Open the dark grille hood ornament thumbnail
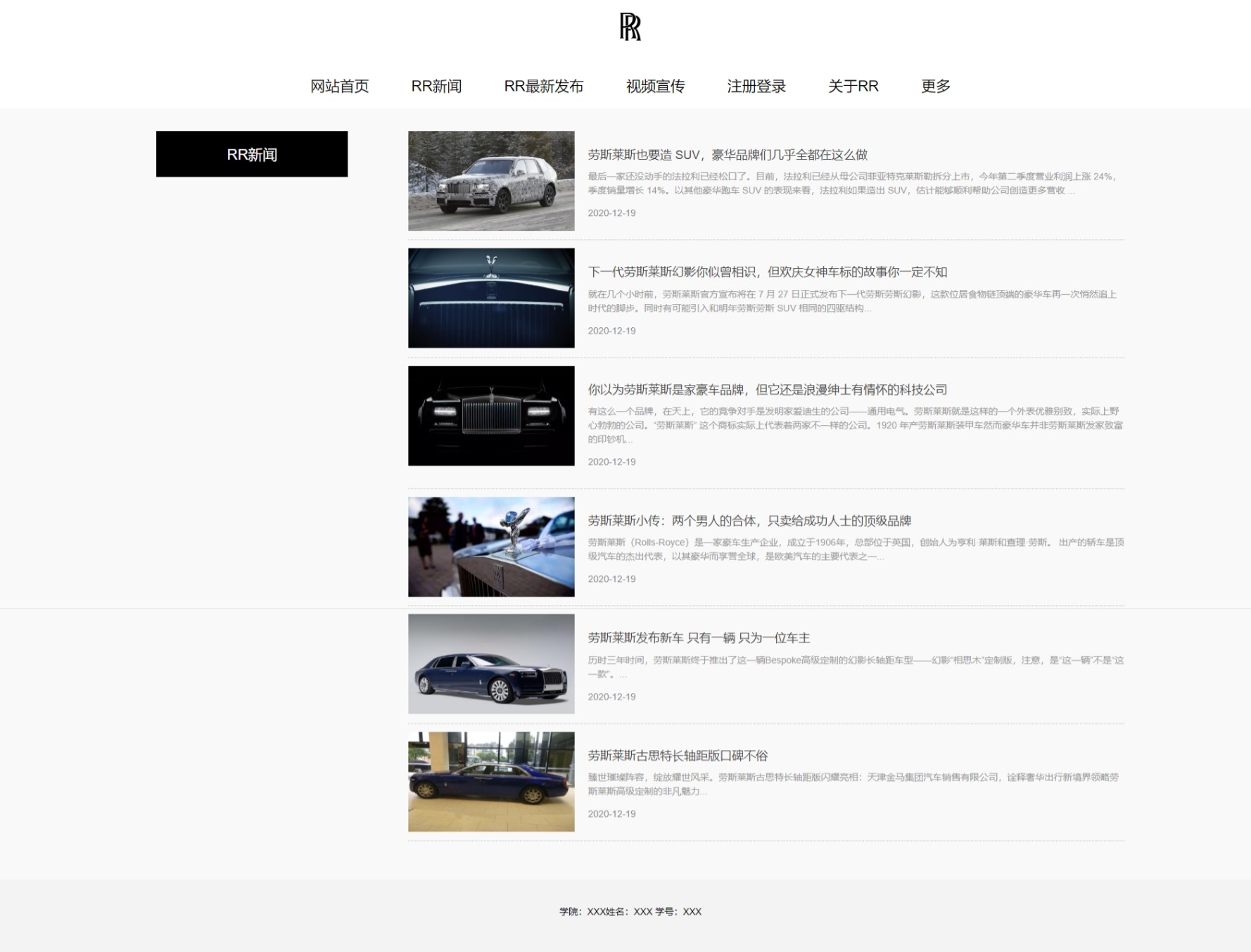 coord(491,298)
